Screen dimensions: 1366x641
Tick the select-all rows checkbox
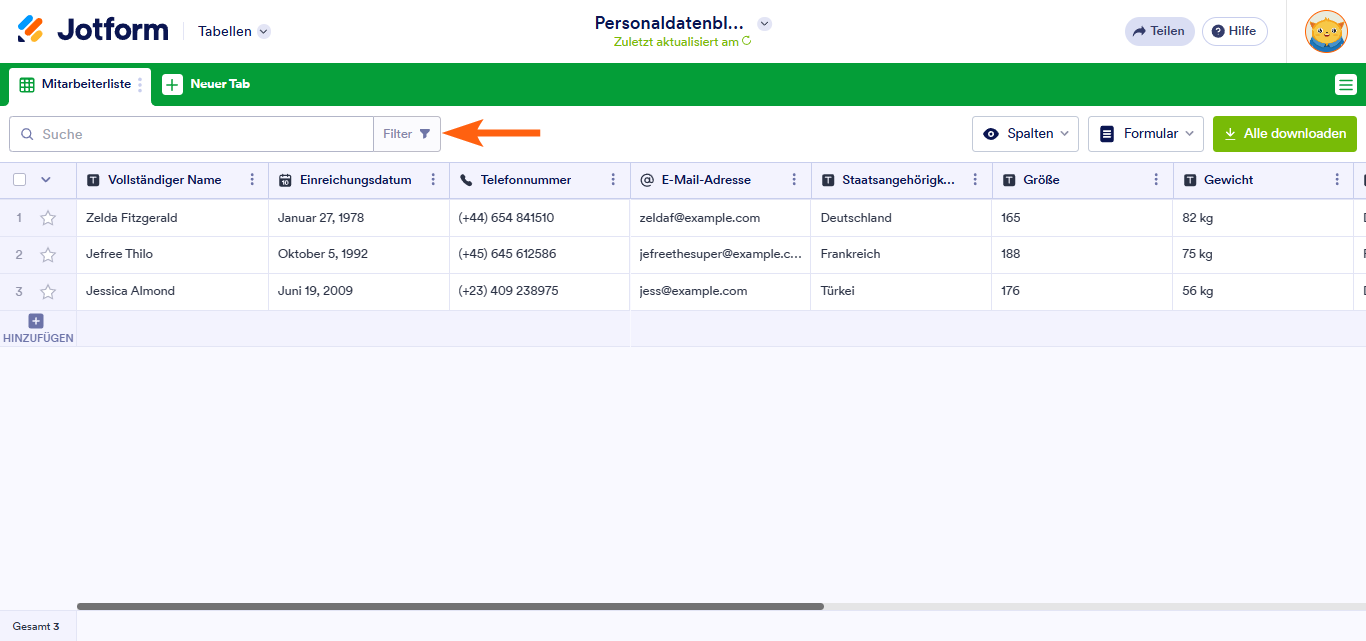coord(20,180)
